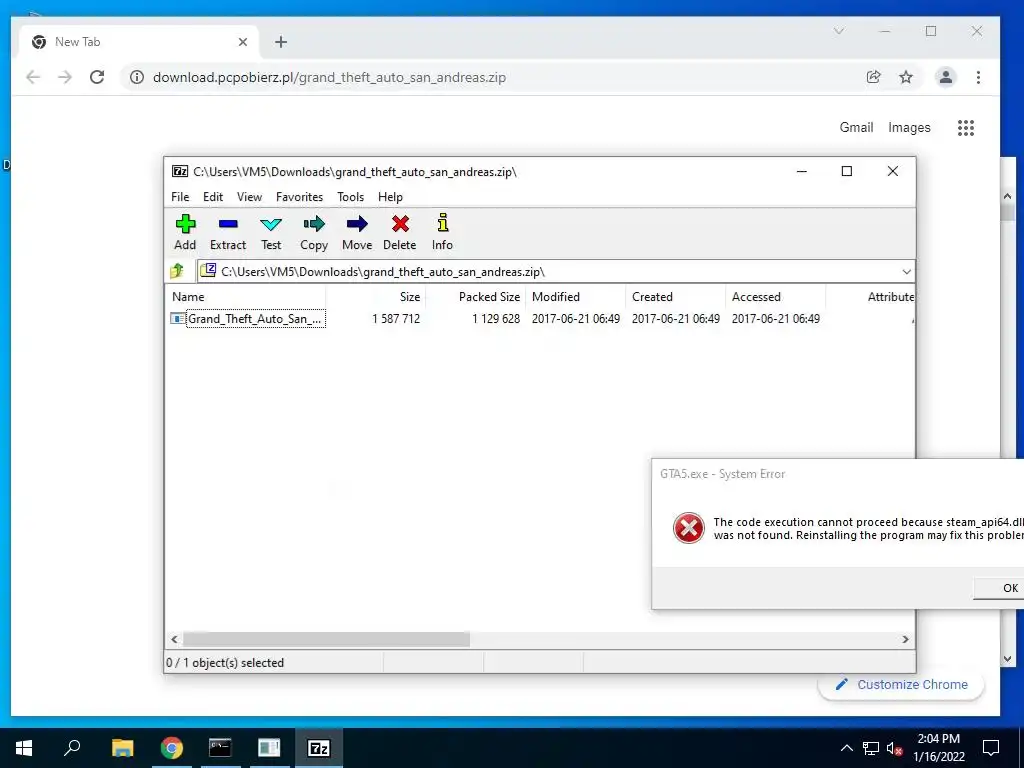Open the Gmail link

[856, 127]
